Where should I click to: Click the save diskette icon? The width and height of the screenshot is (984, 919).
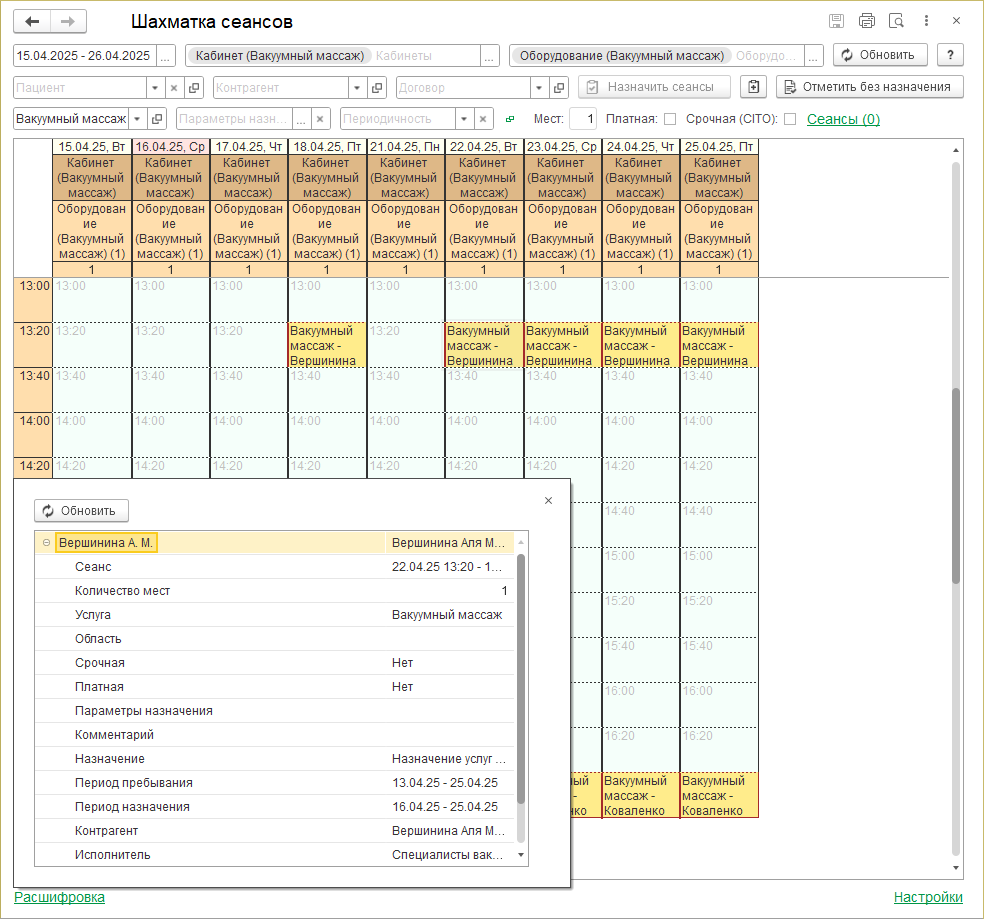pyautogui.click(x=837, y=21)
